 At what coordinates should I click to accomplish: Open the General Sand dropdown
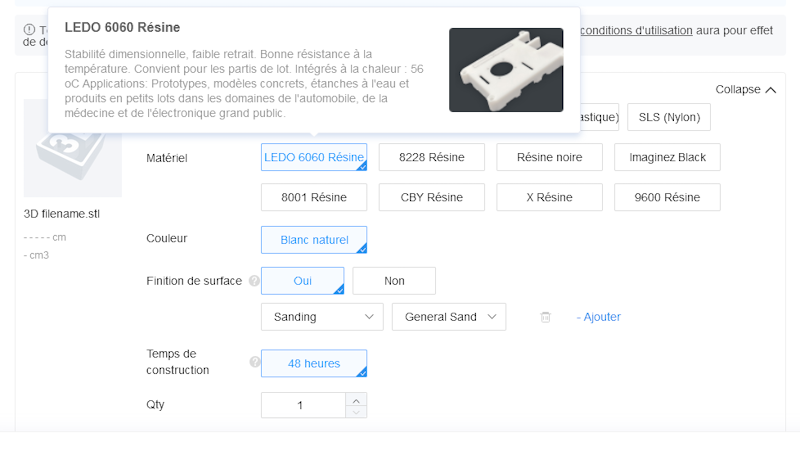click(449, 317)
